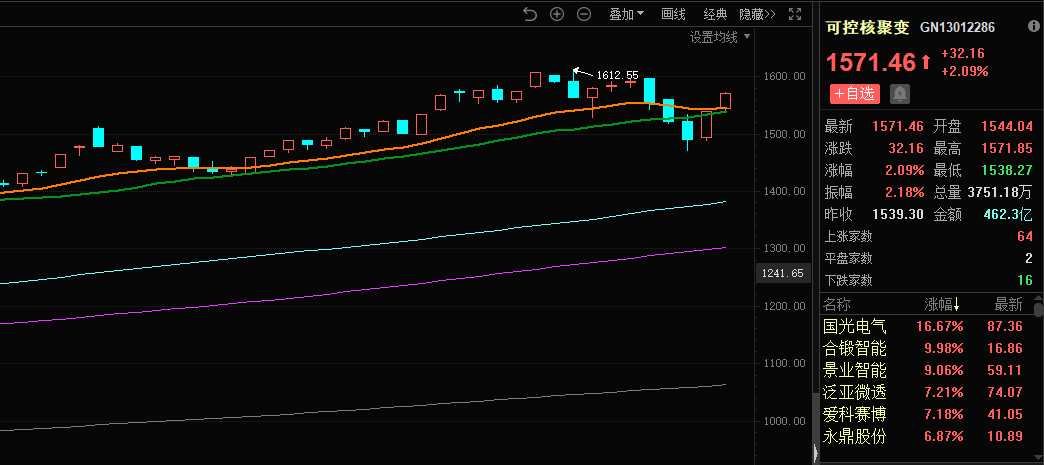Image resolution: width=1044 pixels, height=465 pixels.
Task: Select 泛亚微透 in the constituent list
Action: point(854,392)
